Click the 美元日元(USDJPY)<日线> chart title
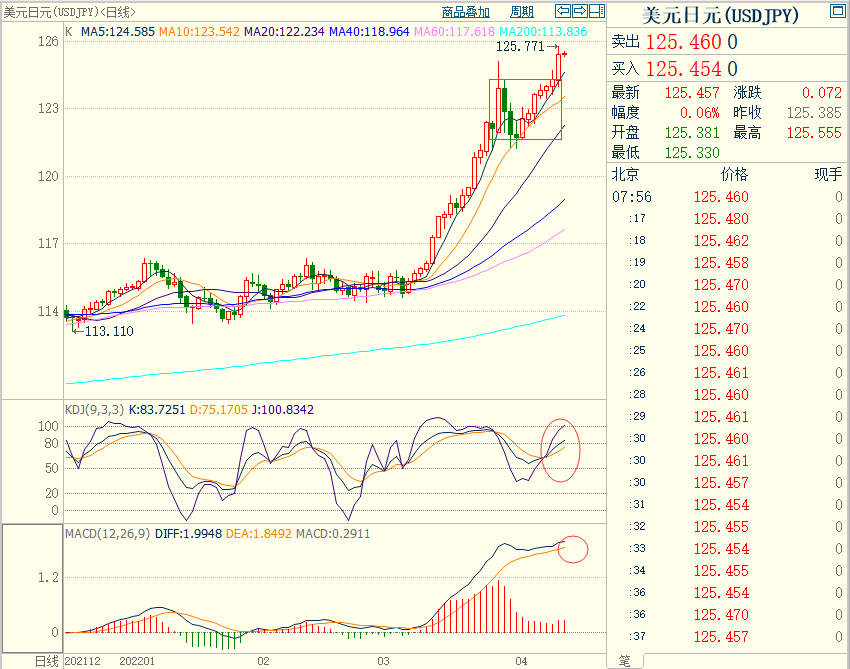 [70, 12]
